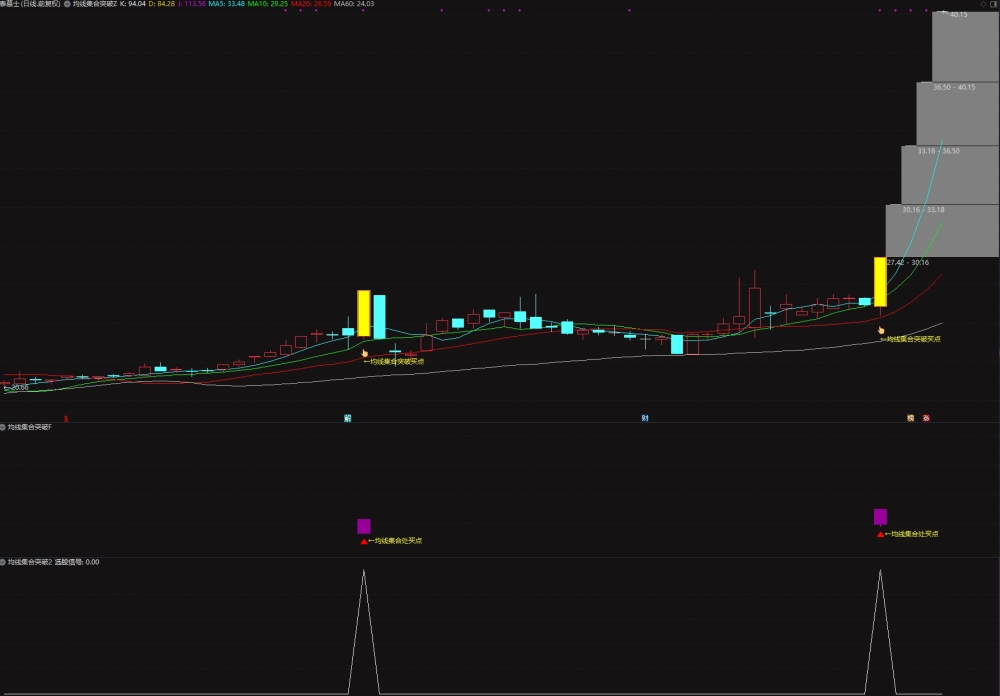Open the 均线集合突破F indicator label
Image resolution: width=1000 pixels, height=696 pixels.
[x=29, y=427]
